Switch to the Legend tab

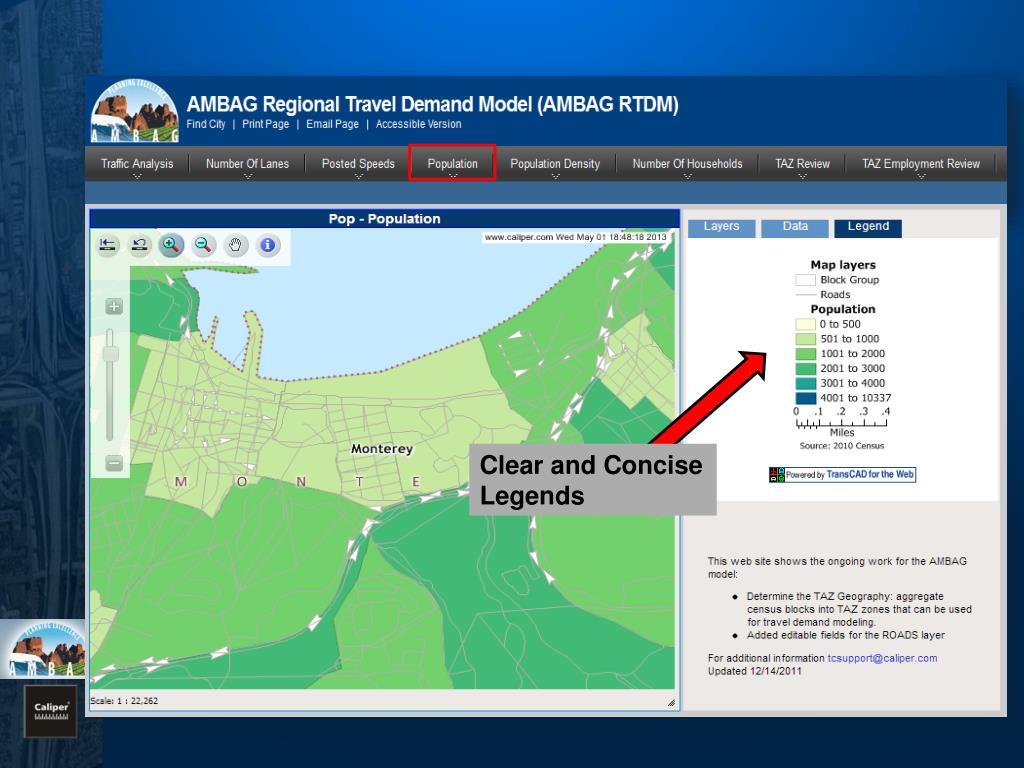point(868,228)
